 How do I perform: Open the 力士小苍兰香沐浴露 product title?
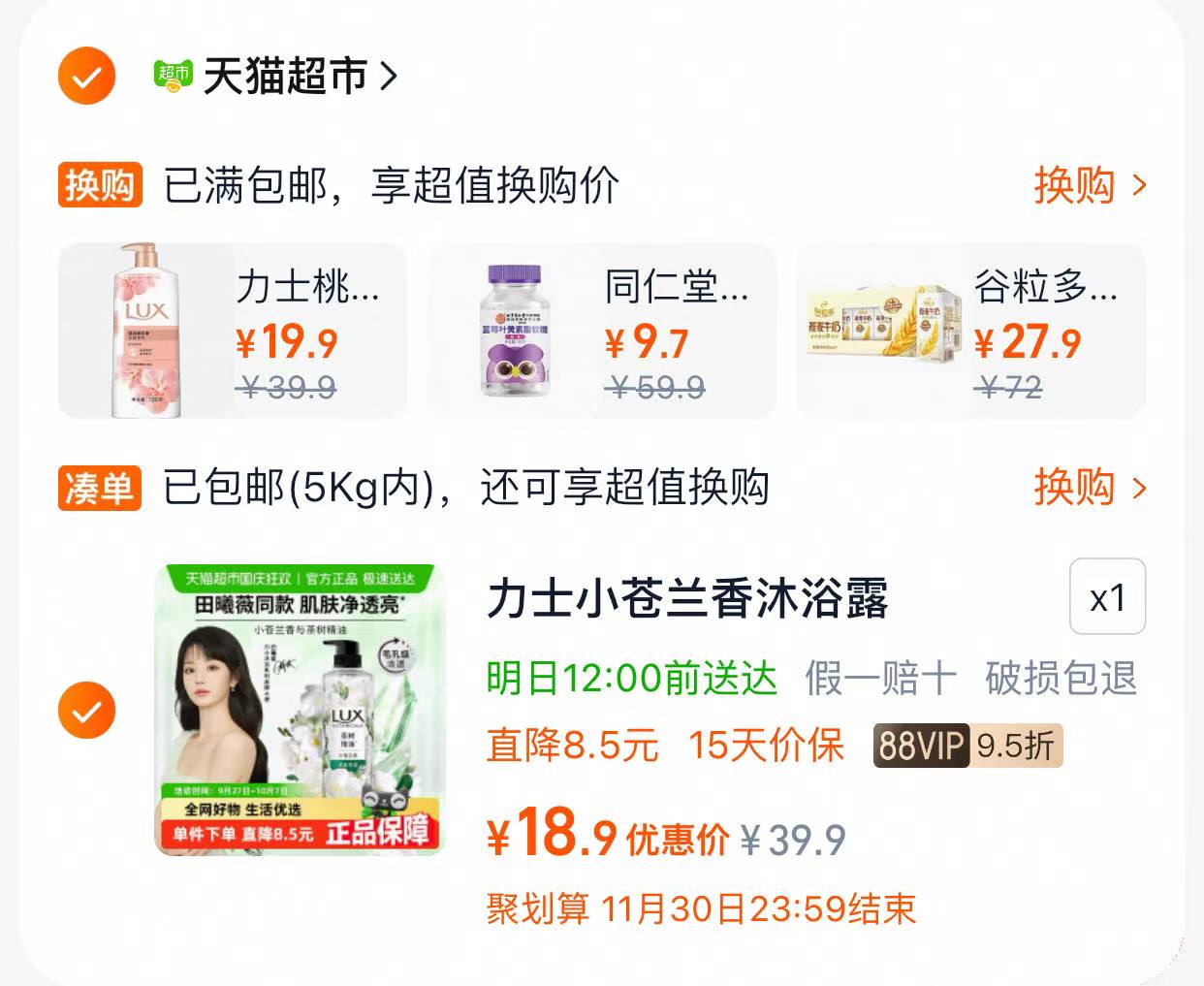(687, 598)
